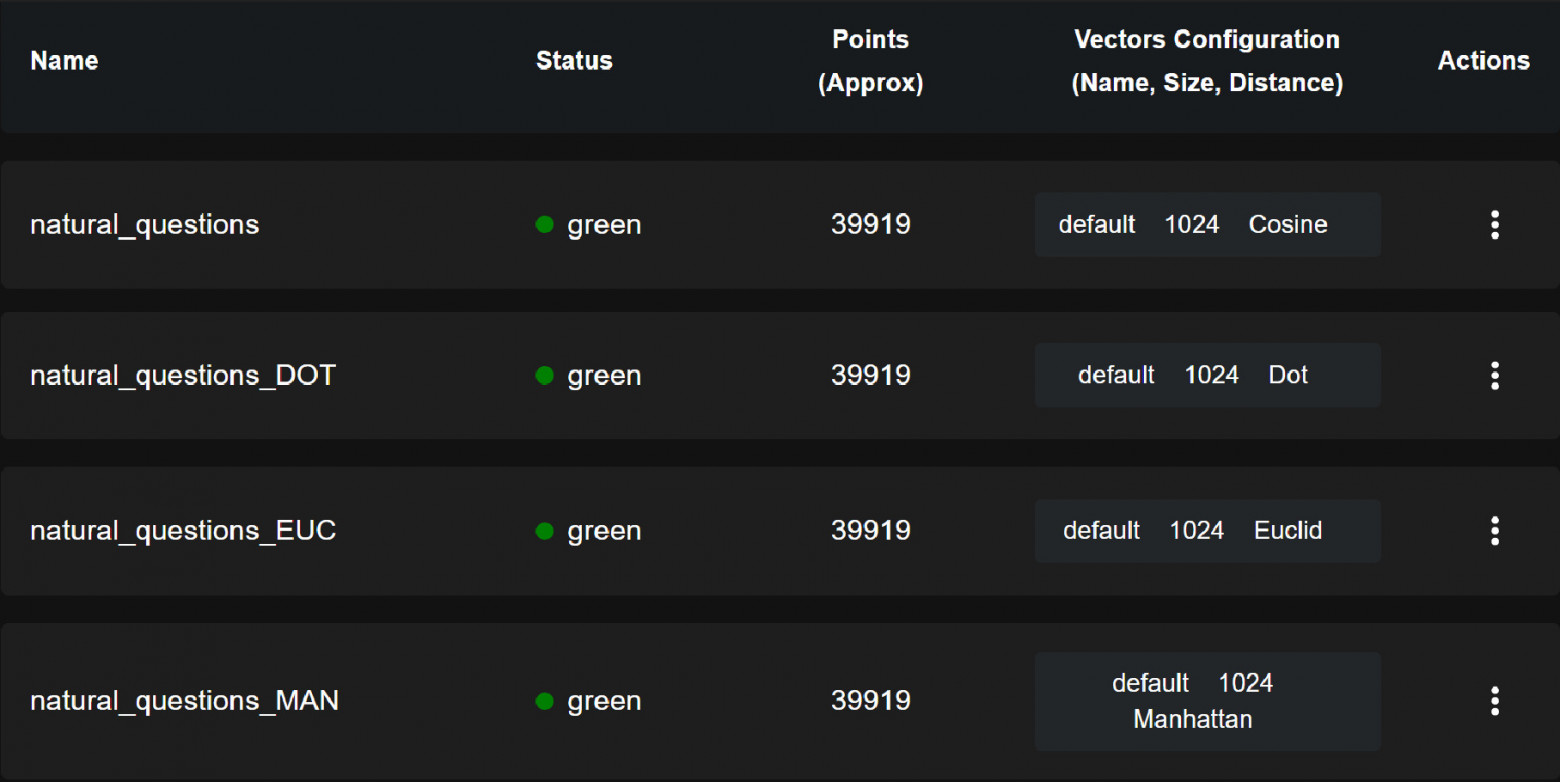Click the Cosine vector configuration chip
This screenshot has width=1560, height=782.
(1207, 225)
